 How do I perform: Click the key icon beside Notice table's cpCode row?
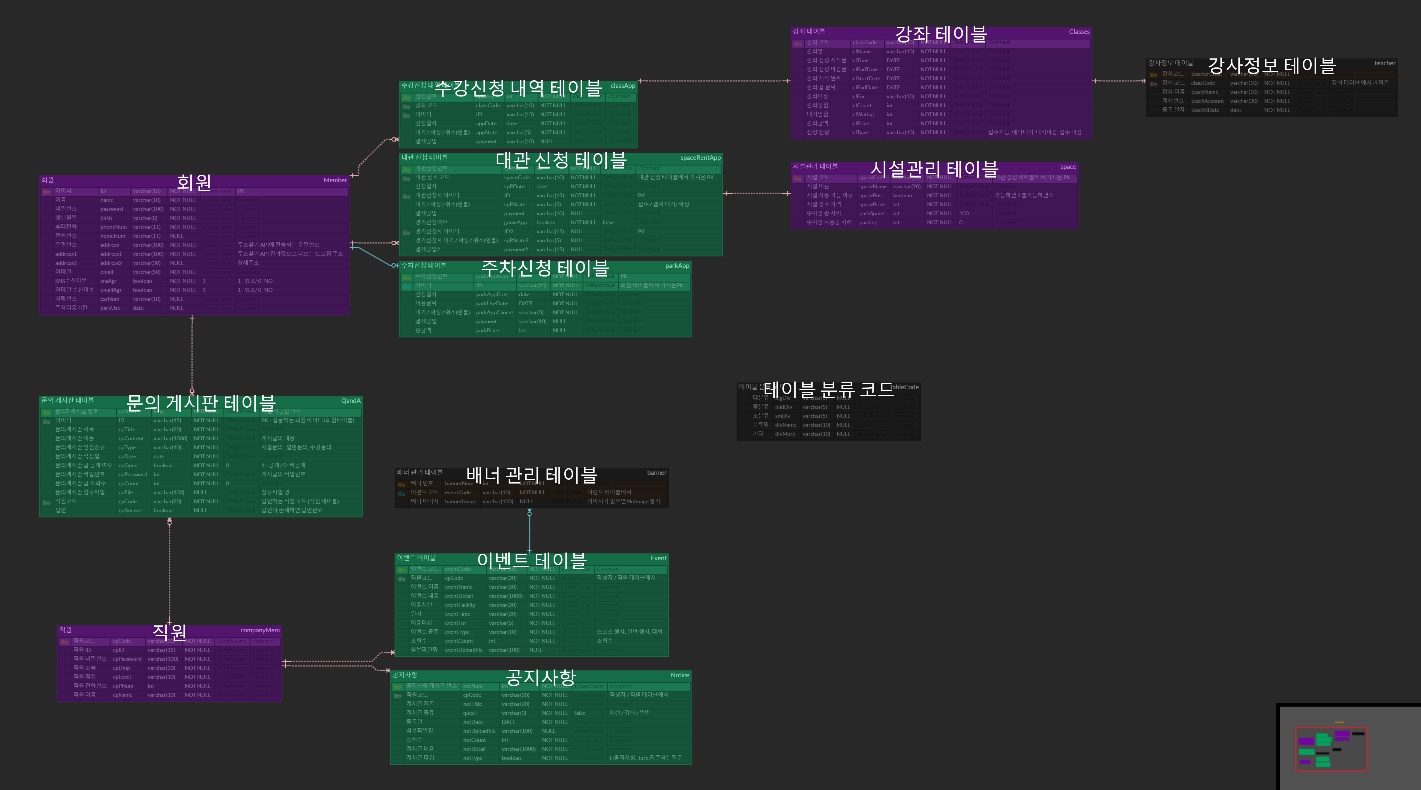tap(397, 694)
